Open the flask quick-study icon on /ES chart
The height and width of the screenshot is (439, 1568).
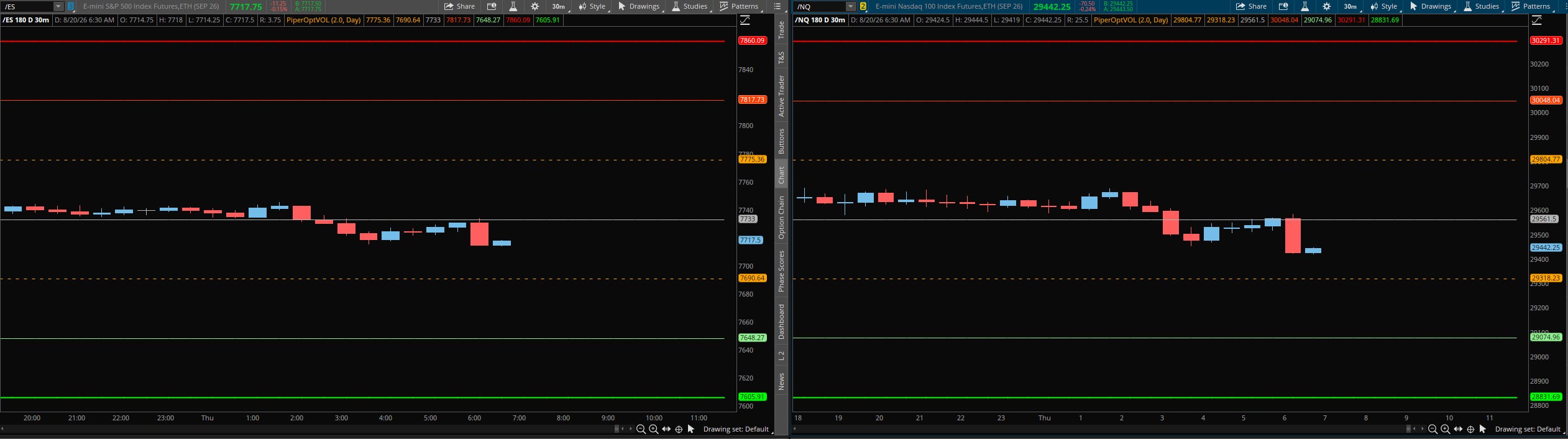pyautogui.click(x=513, y=6)
